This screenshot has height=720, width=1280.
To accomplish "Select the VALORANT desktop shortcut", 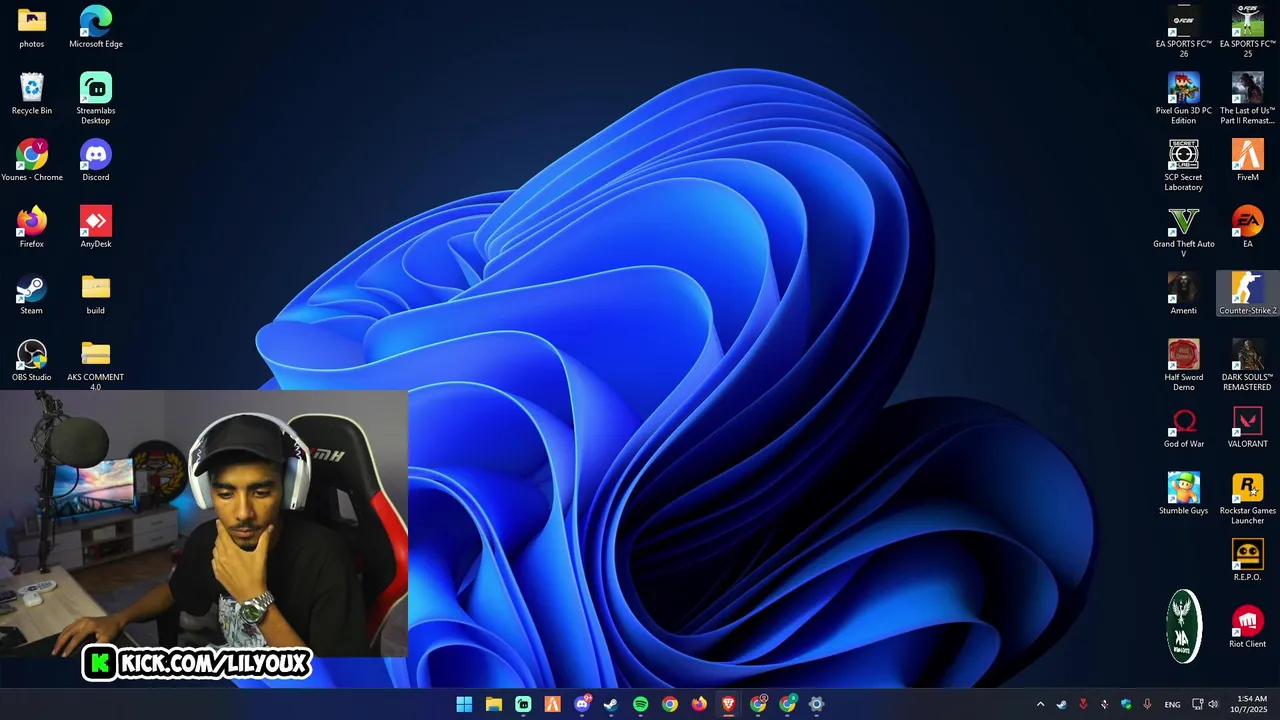I will coord(1248,428).
